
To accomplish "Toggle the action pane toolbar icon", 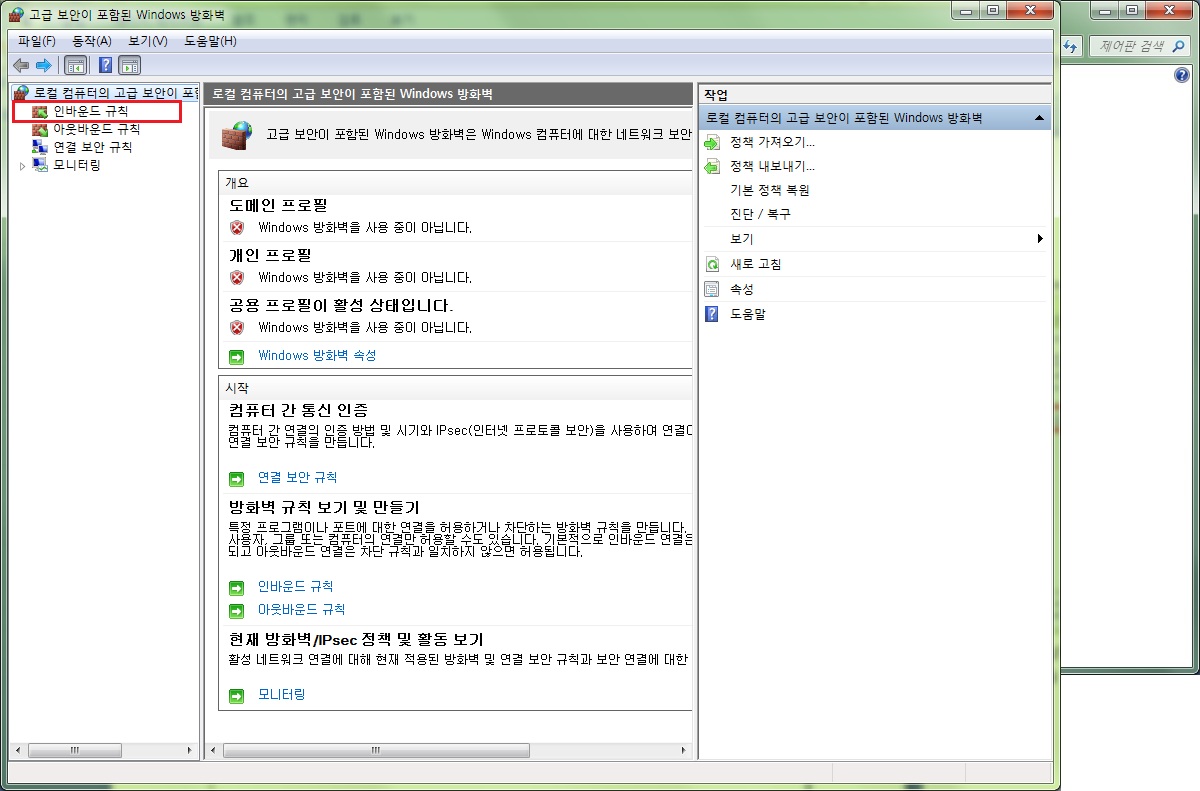I will coord(130,65).
